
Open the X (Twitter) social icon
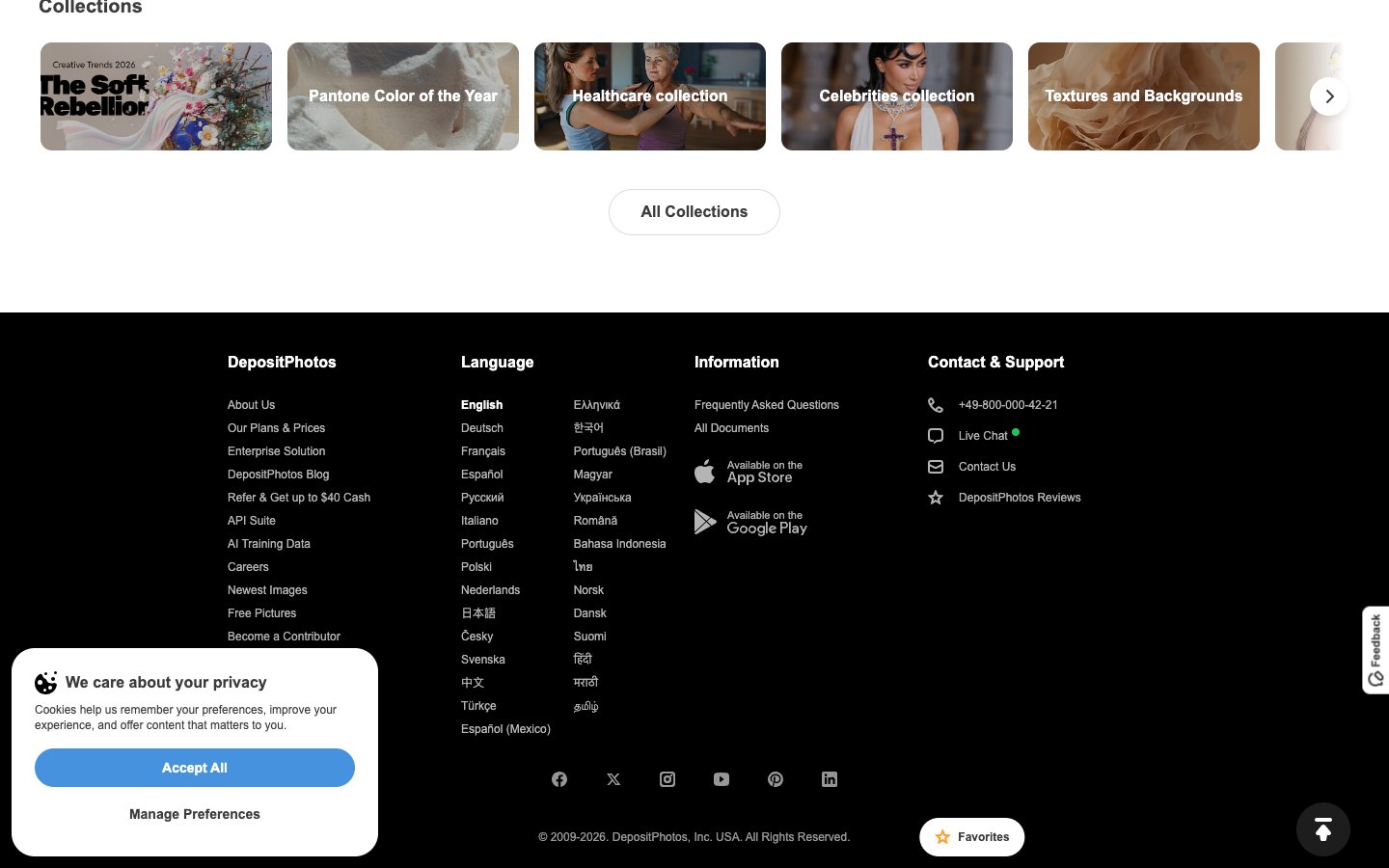[613, 779]
